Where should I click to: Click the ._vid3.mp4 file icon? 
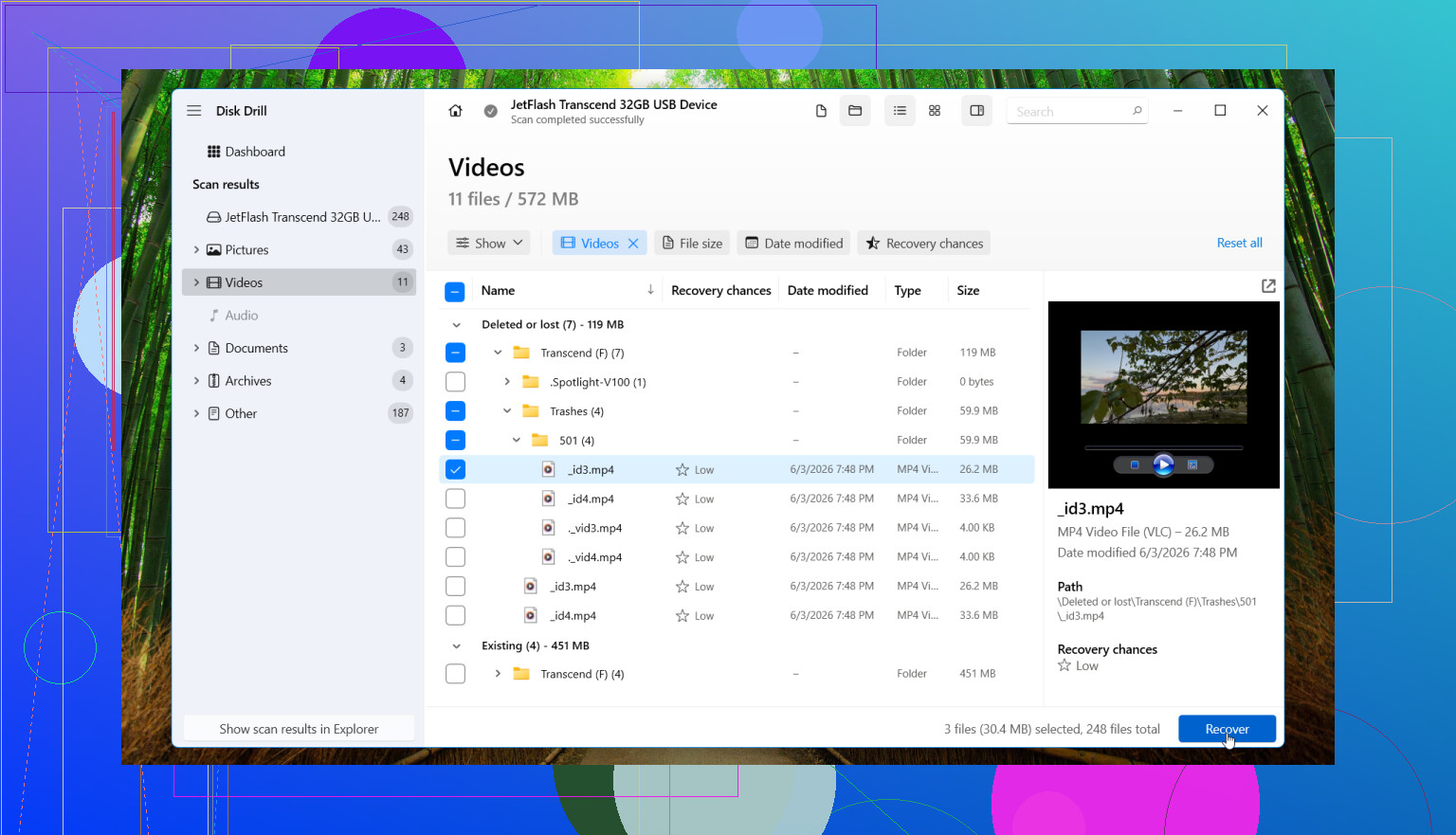pyautogui.click(x=548, y=528)
